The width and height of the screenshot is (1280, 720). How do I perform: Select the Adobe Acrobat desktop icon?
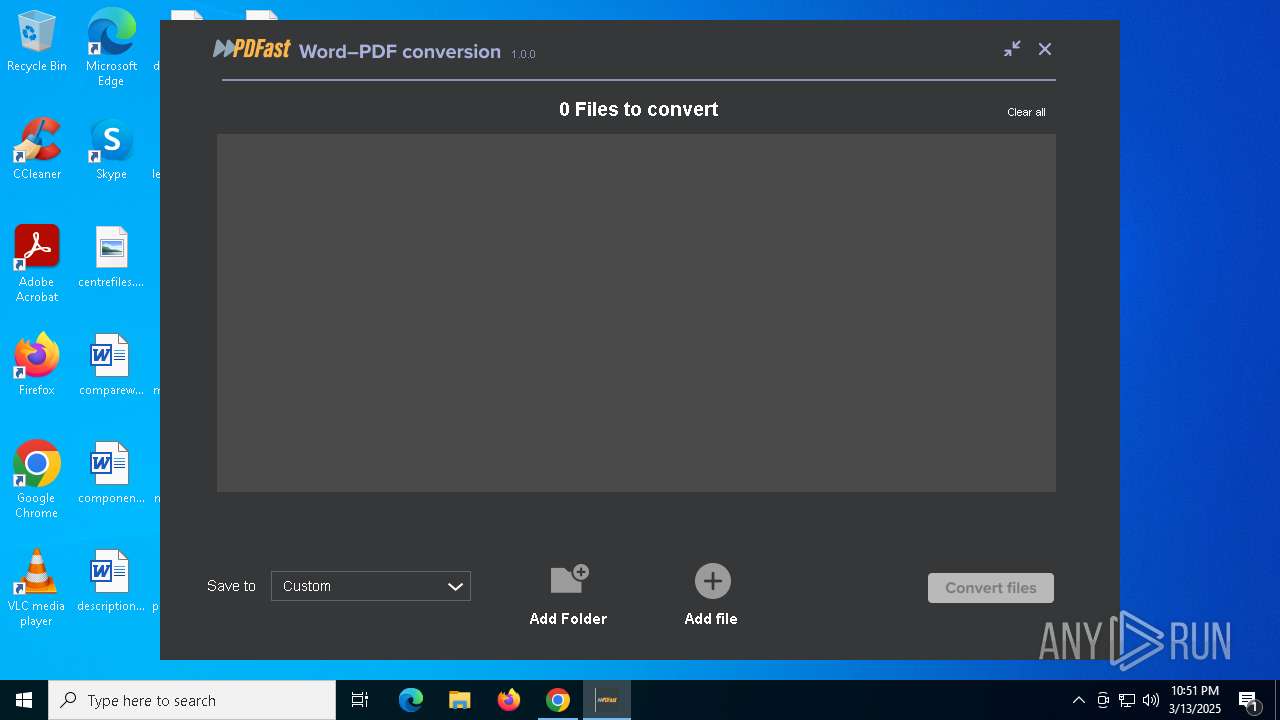(37, 263)
